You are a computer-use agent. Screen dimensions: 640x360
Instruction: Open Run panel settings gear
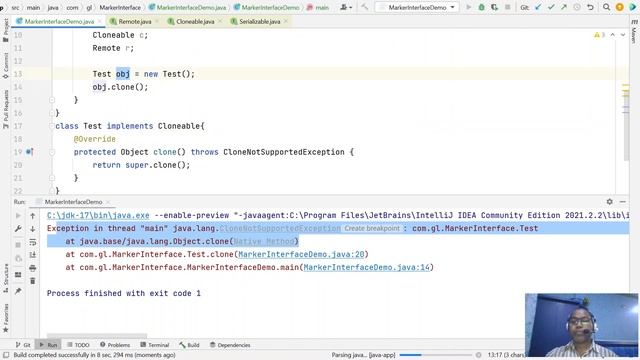[x=609, y=202]
